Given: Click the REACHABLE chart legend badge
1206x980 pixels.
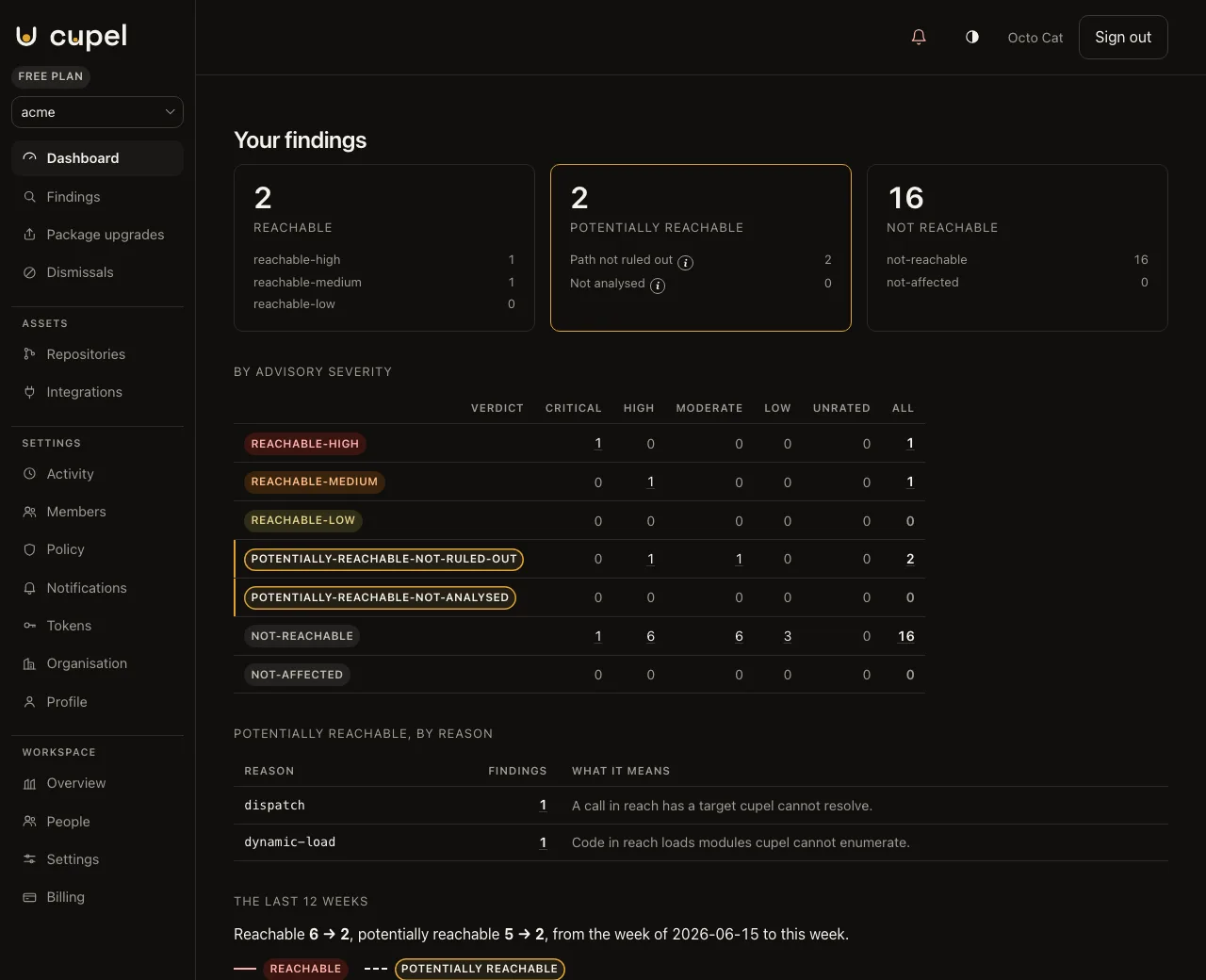Looking at the screenshot, I should click(x=305, y=969).
